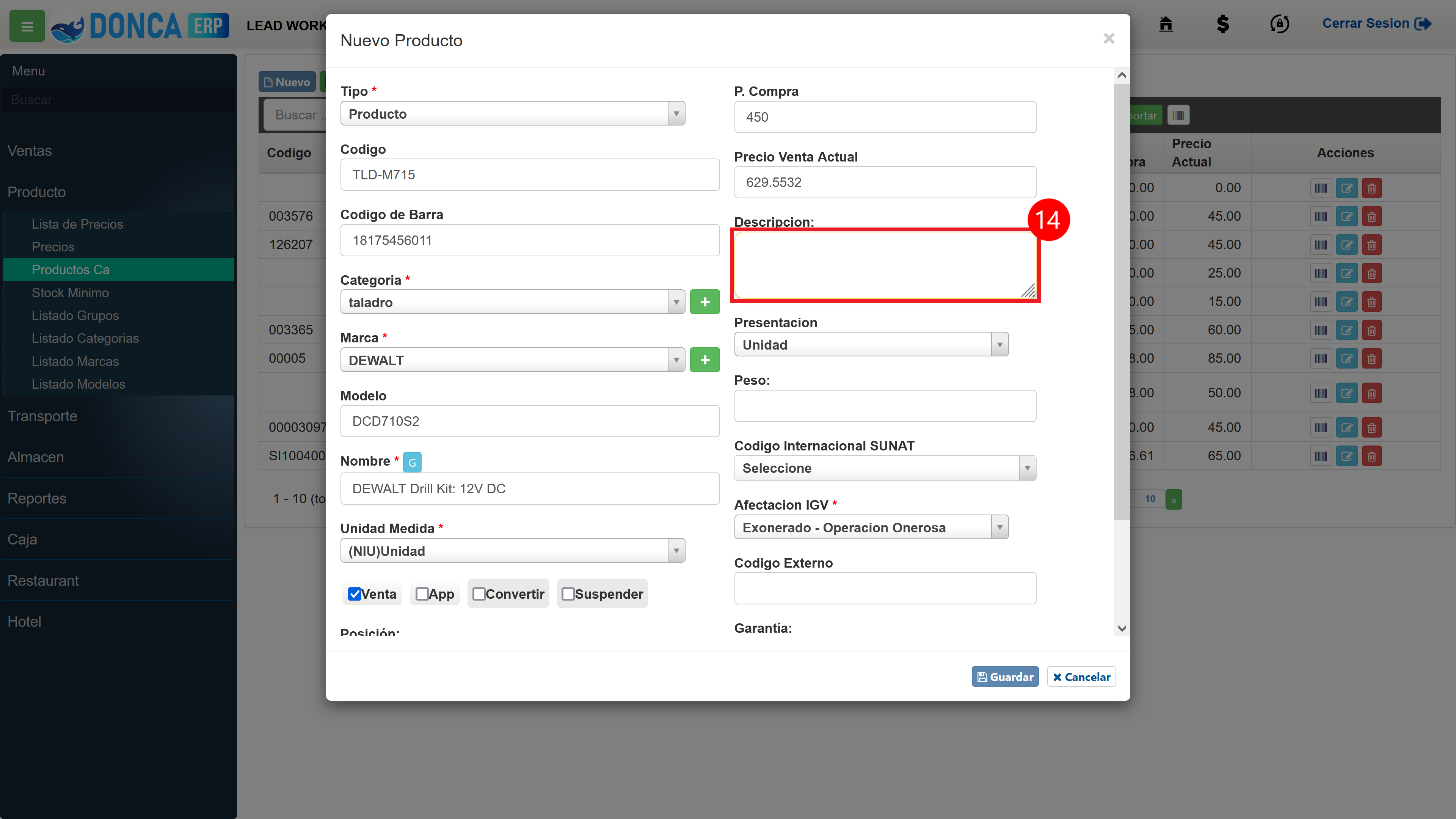Viewport: 1456px width, 819px height.
Task: Click the barcode icon in the 25.00 row
Action: [1320, 273]
